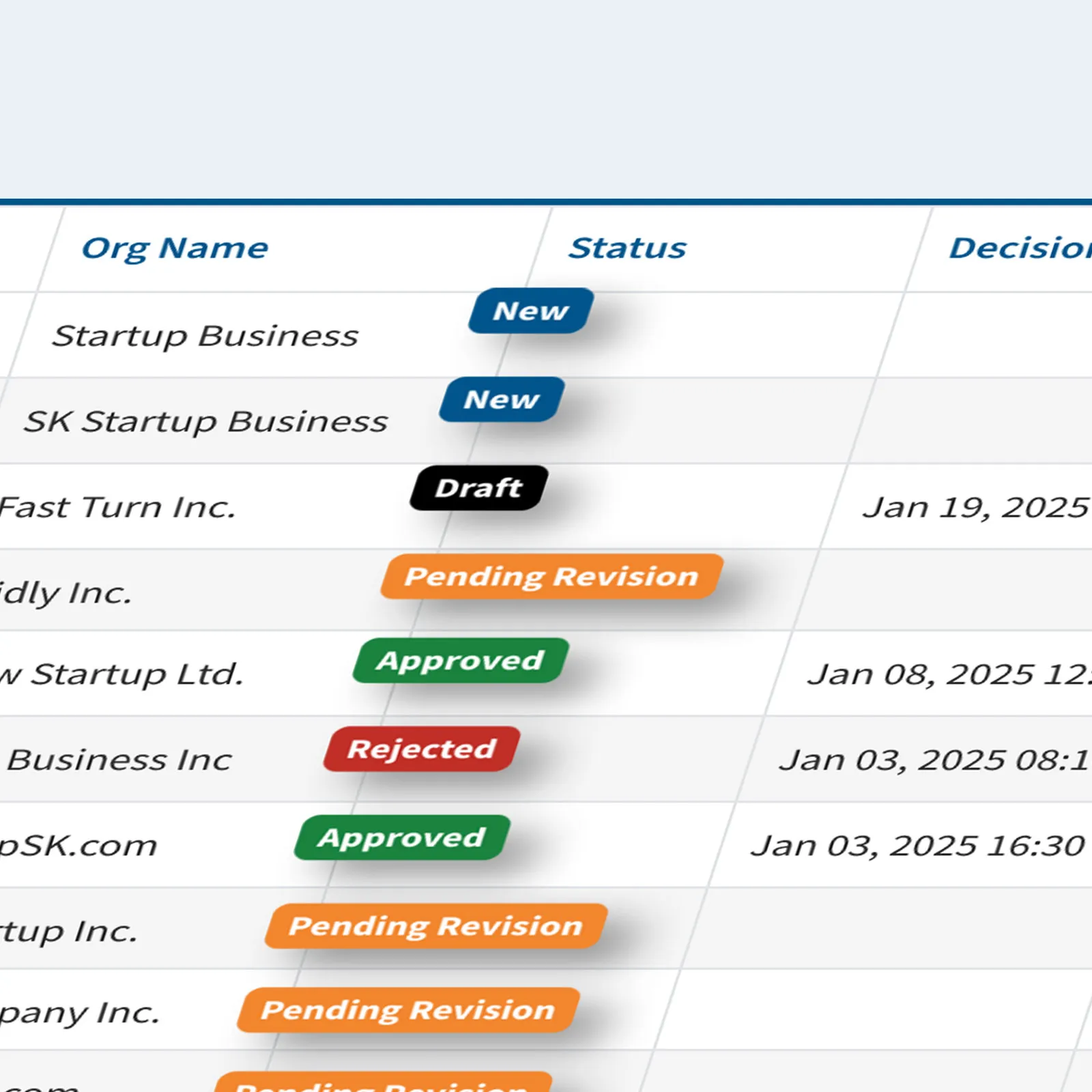Open the Status column header menu
The width and height of the screenshot is (1092, 1092).
[x=628, y=247]
